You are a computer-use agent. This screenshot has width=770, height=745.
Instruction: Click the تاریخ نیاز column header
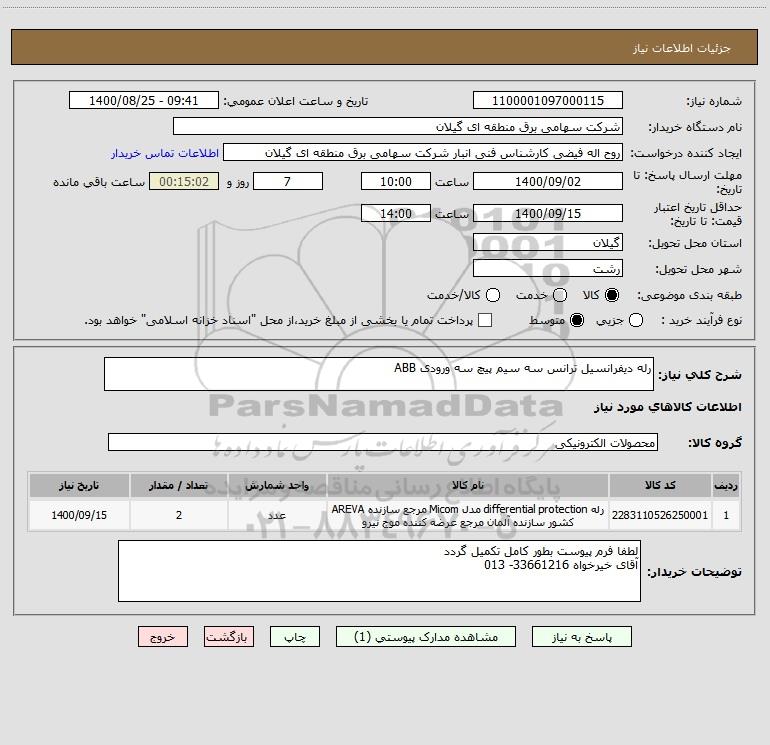(x=79, y=485)
